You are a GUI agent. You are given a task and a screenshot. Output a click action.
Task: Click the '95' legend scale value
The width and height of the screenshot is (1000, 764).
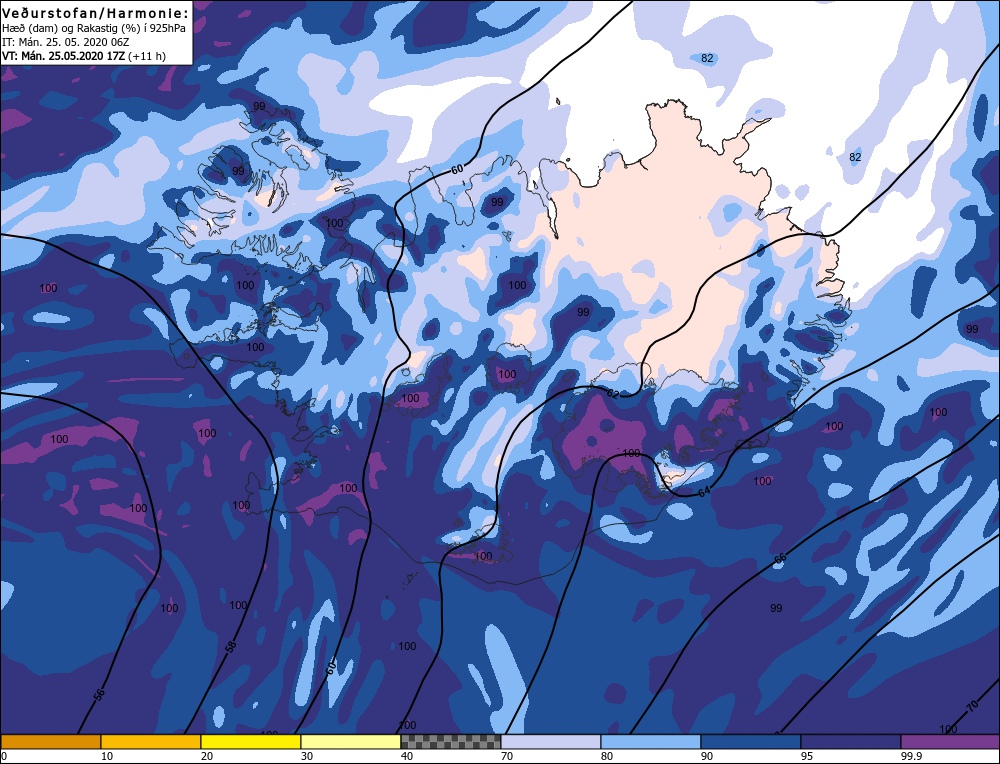pos(806,756)
